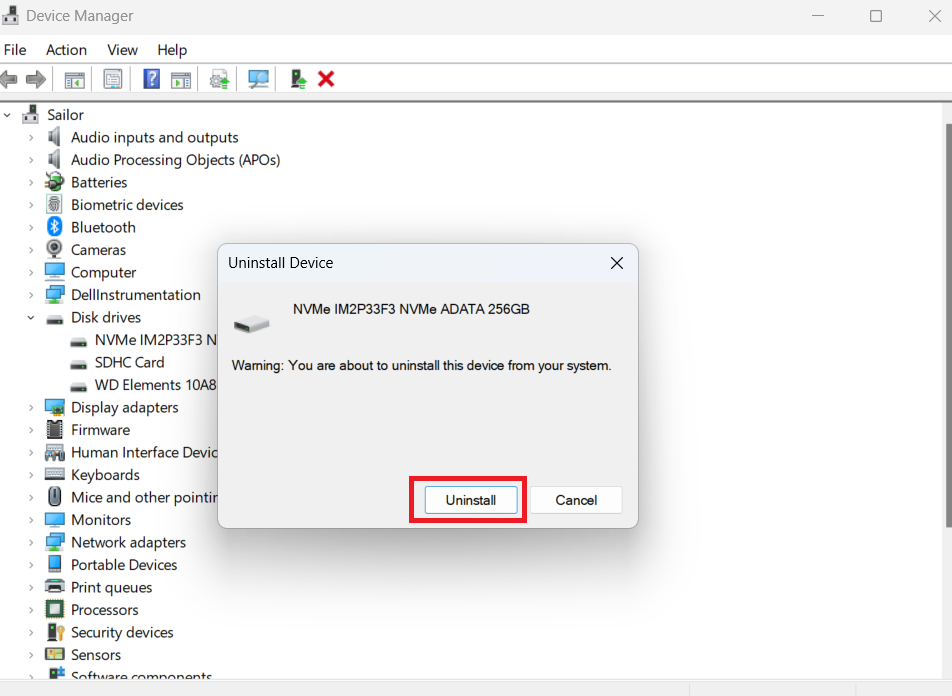Click the Display adapters icon
Image resolution: width=952 pixels, height=696 pixels.
point(55,407)
